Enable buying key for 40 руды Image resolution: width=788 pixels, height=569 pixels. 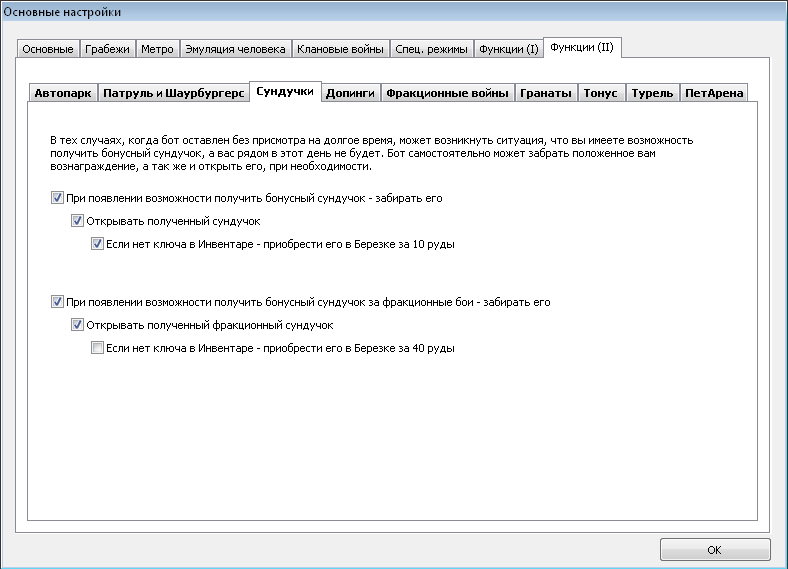[x=97, y=348]
